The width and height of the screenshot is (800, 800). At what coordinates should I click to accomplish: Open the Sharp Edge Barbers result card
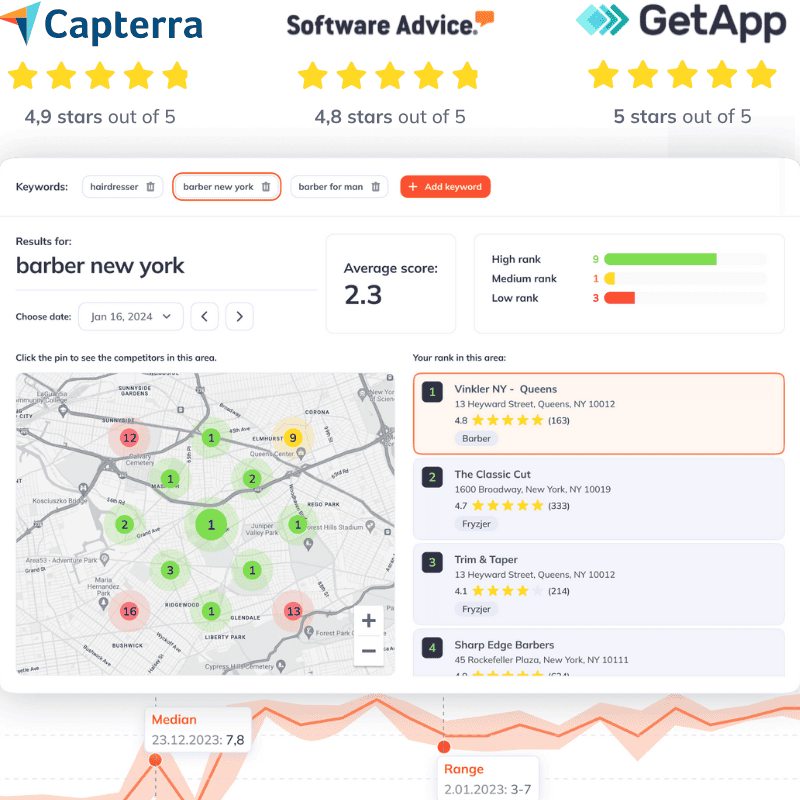coord(598,653)
